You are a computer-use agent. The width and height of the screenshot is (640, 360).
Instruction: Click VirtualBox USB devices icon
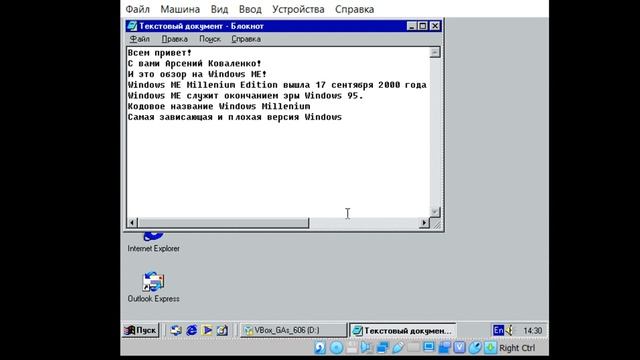coord(398,348)
